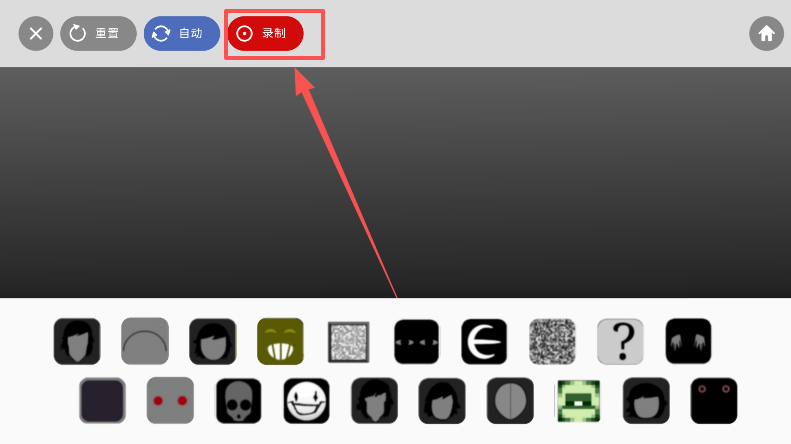Select the olive grinning teeth face icon

(x=280, y=341)
